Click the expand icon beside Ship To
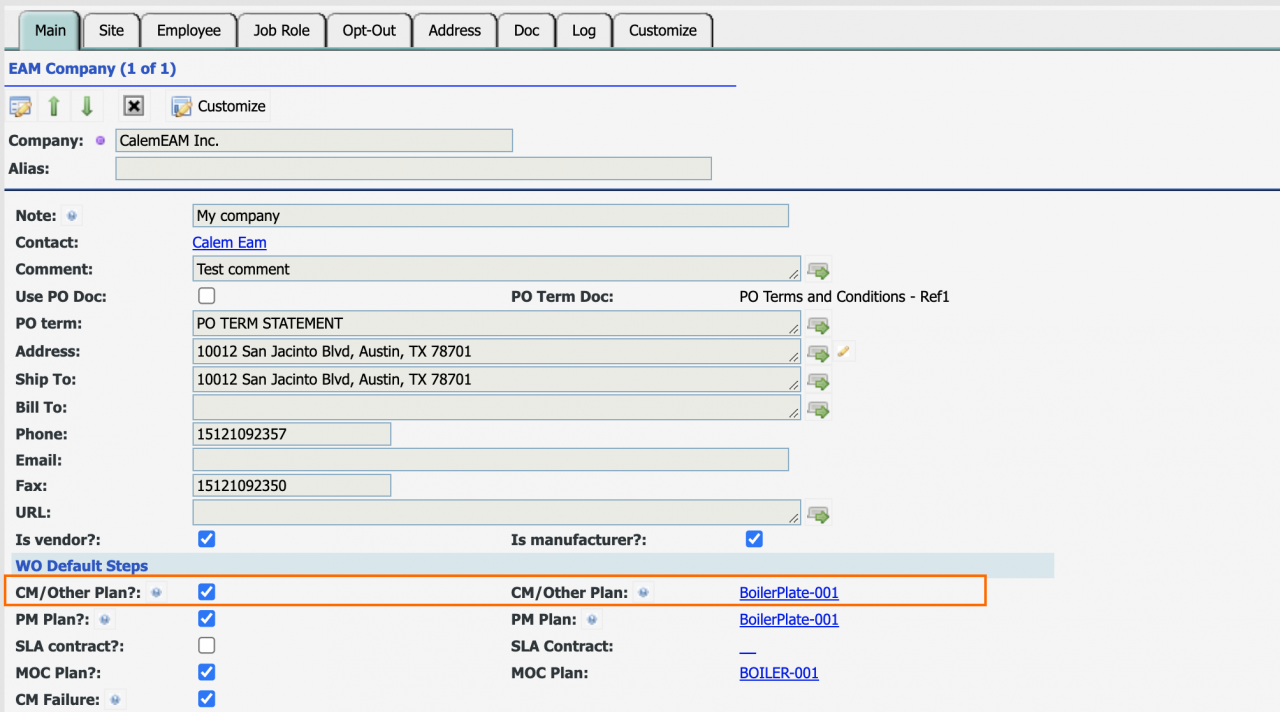1280x712 pixels. (x=819, y=381)
